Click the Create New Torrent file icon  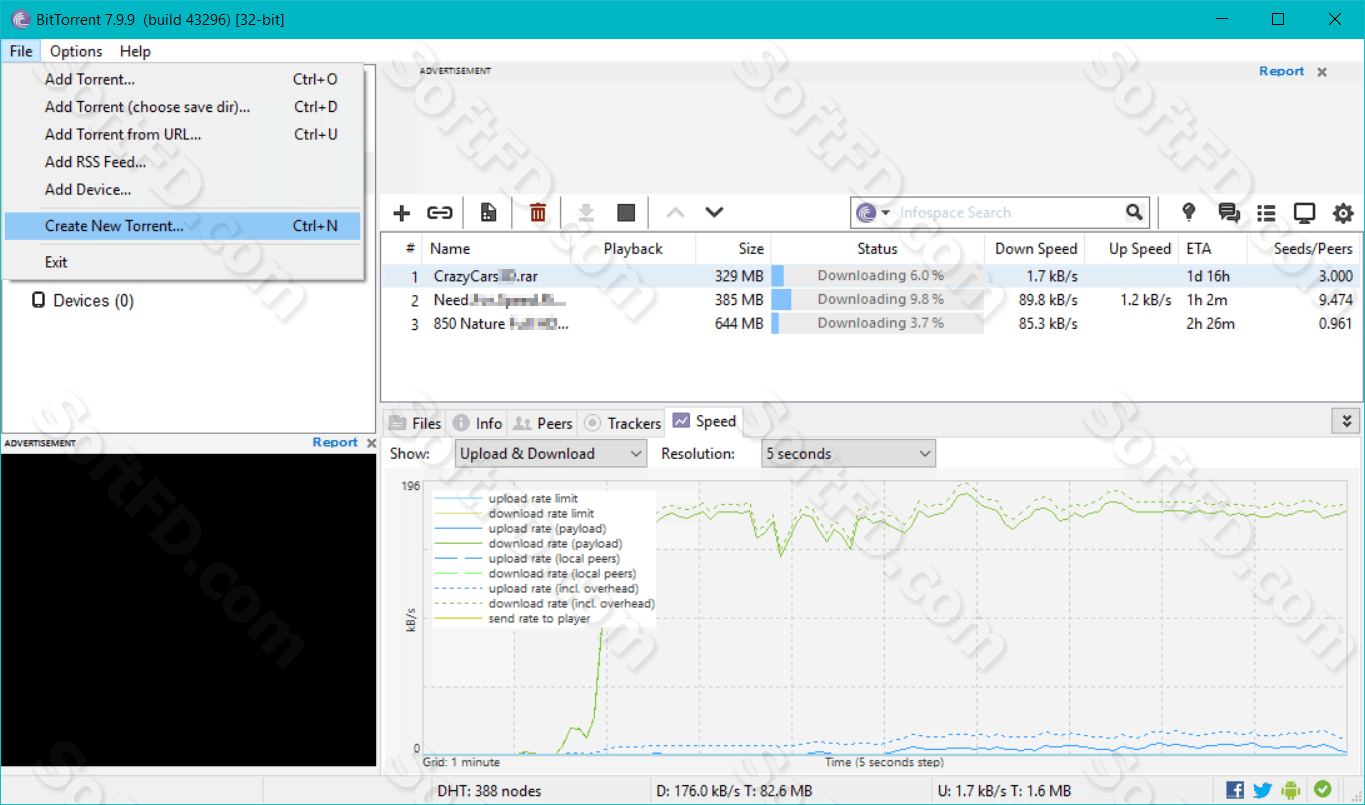coord(488,213)
